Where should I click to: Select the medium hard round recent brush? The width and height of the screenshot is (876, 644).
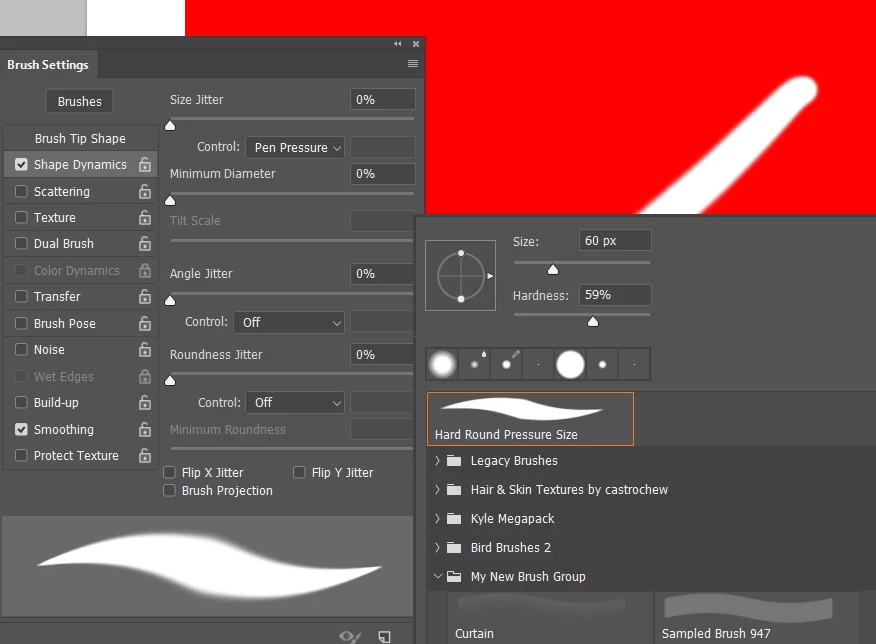click(x=602, y=365)
